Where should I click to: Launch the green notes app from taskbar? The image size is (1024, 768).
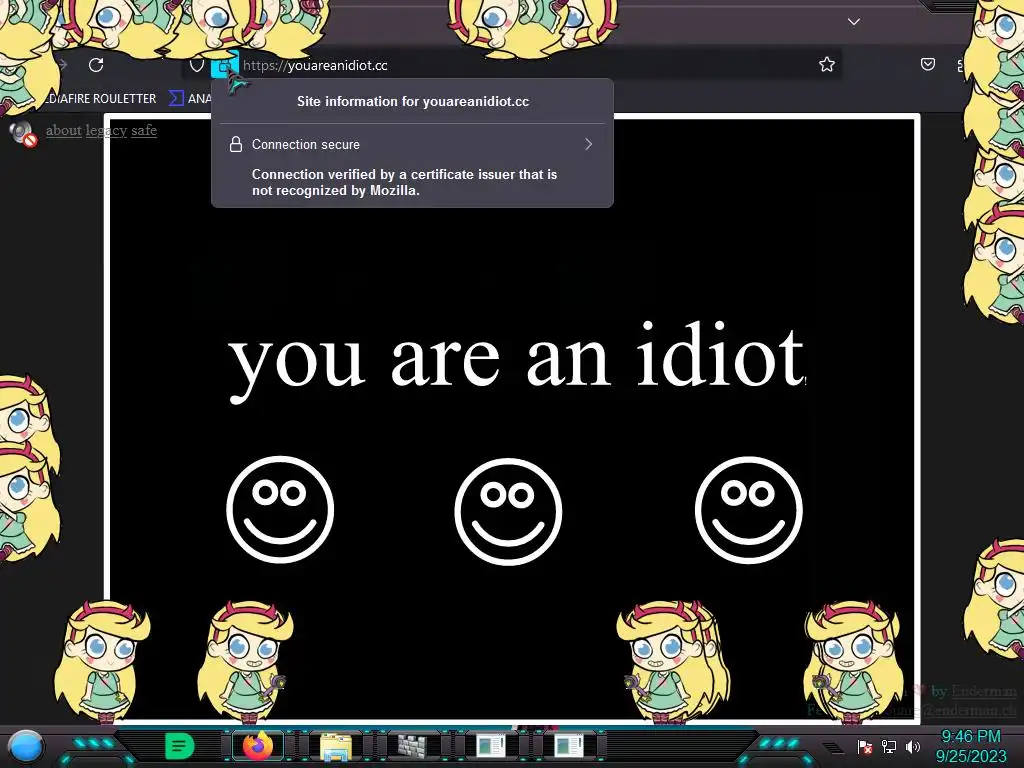pyautogui.click(x=179, y=746)
